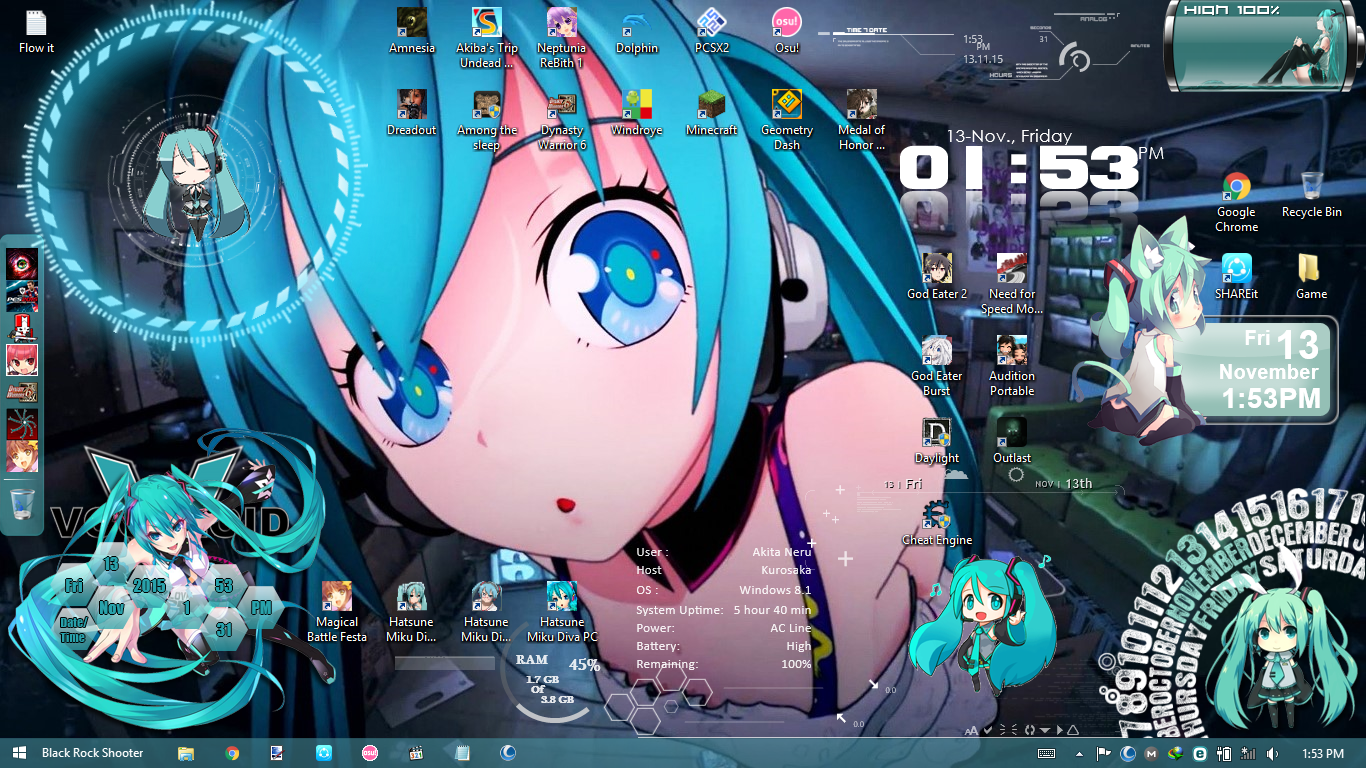Switch to osu! on the taskbar

tap(370, 753)
